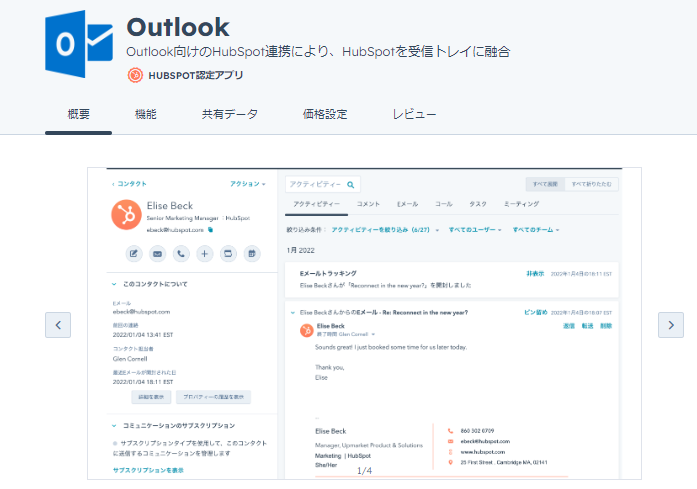
Task: Open the 概要 tab
Action: click(78, 114)
